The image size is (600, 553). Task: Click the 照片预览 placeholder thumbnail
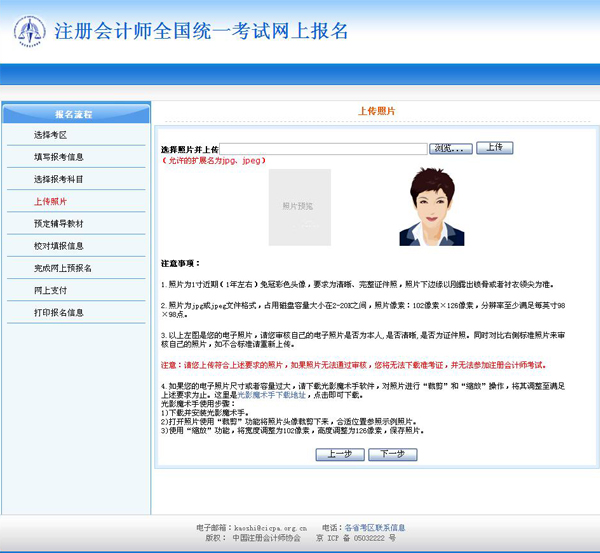click(x=300, y=207)
